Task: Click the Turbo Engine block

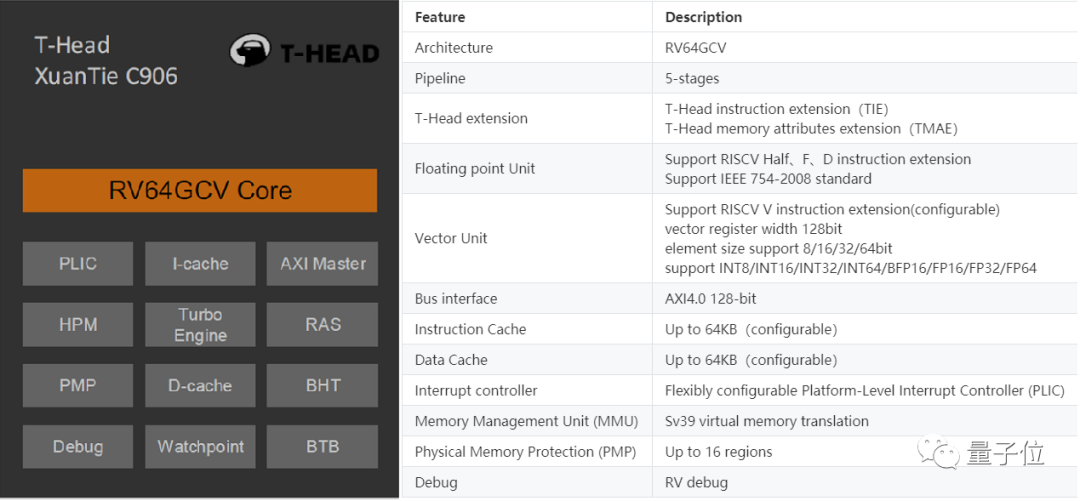Action: pyautogui.click(x=200, y=325)
